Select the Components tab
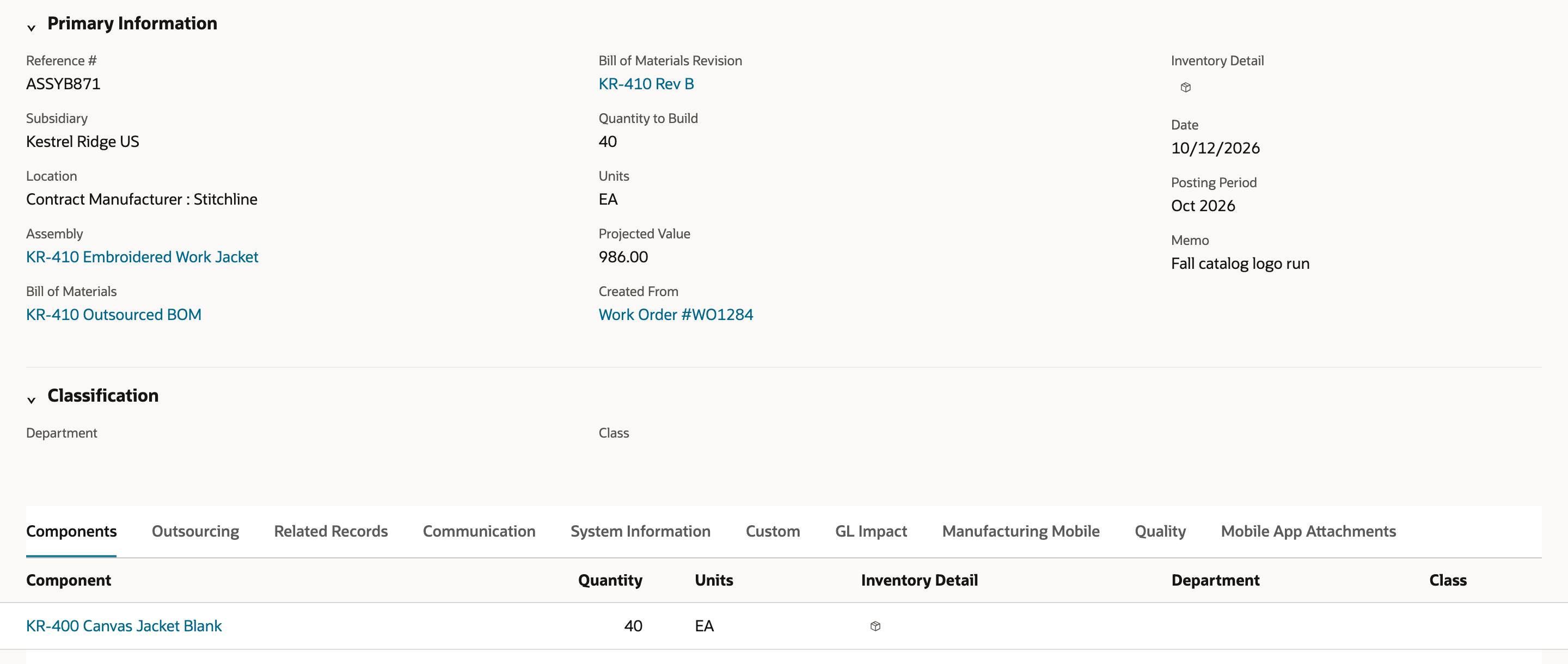 [71, 531]
